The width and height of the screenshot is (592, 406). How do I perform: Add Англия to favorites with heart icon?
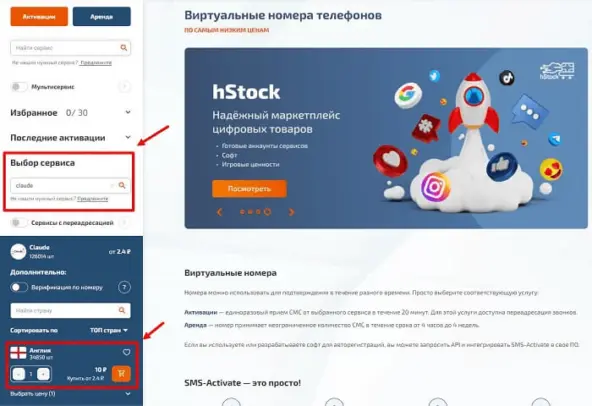tap(126, 352)
